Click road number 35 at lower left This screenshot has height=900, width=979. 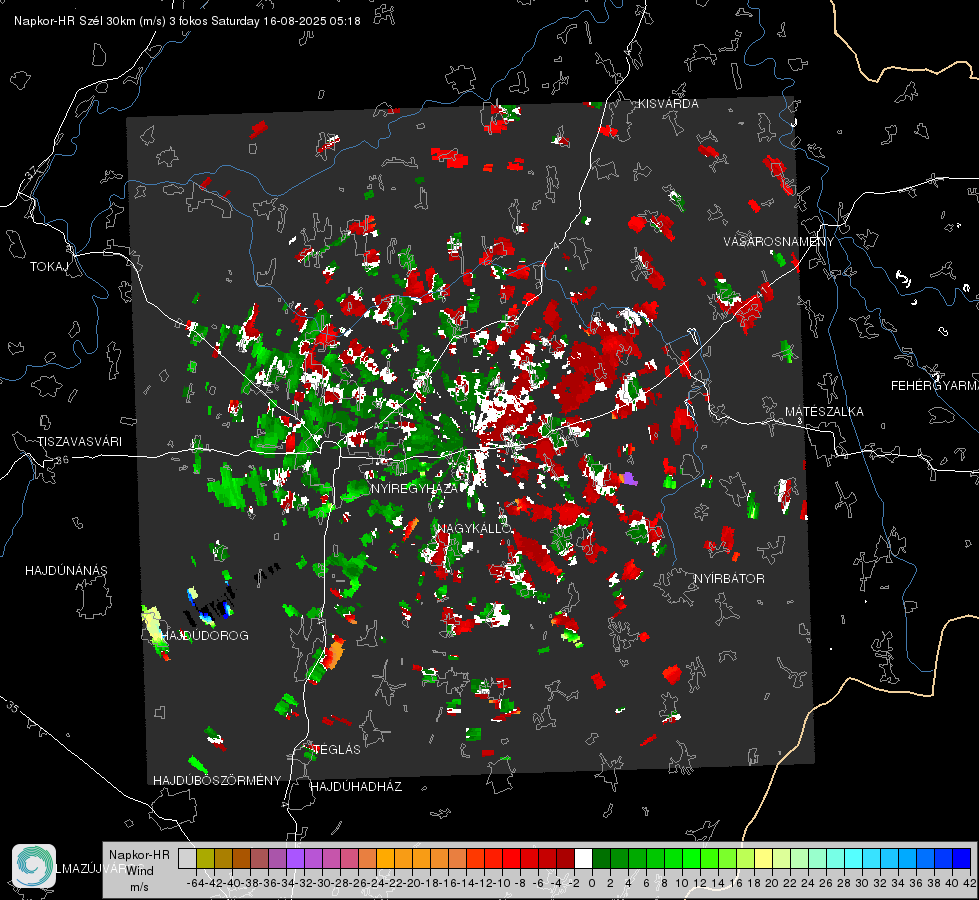click(x=13, y=707)
